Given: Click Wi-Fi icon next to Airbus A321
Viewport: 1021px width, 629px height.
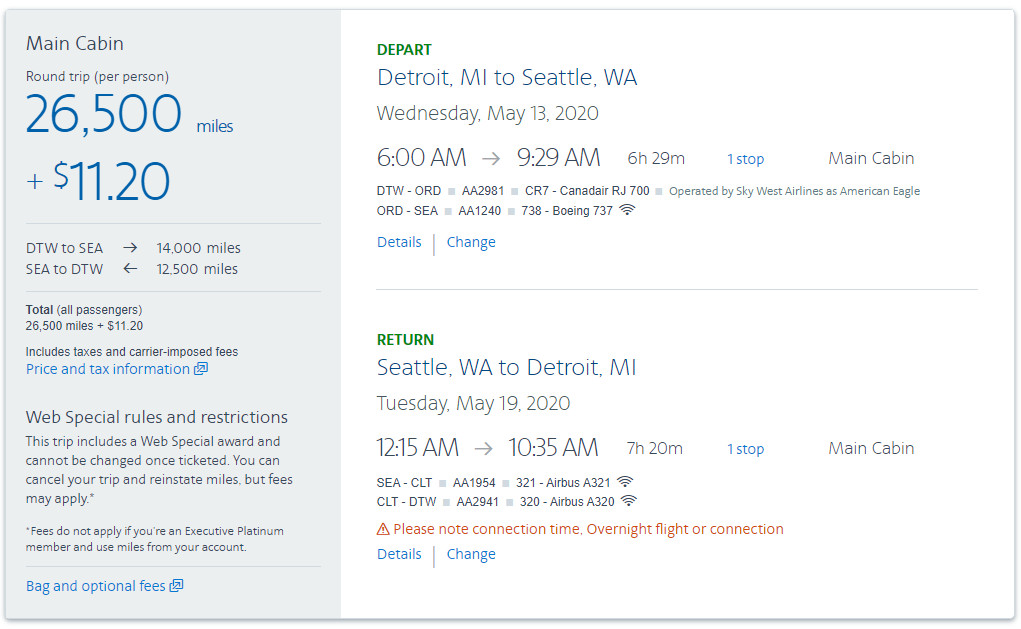Looking at the screenshot, I should click(x=625, y=482).
